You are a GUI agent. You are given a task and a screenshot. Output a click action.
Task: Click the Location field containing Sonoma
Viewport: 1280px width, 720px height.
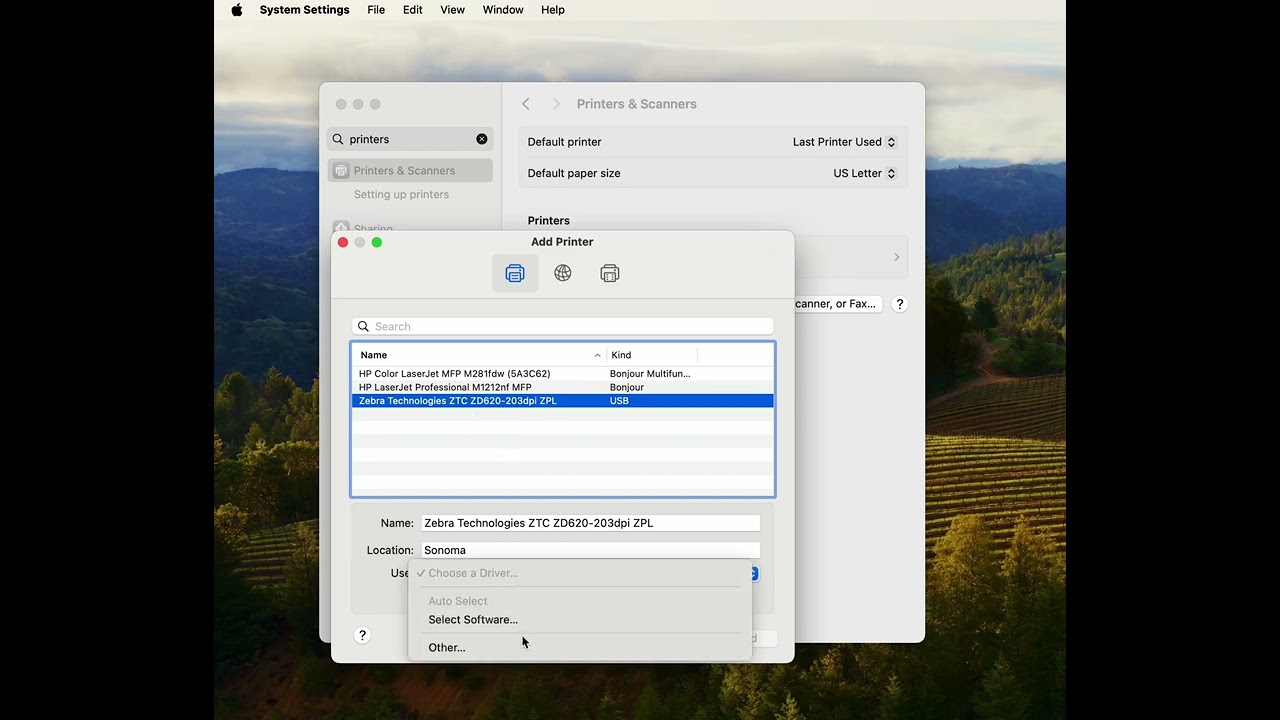pyautogui.click(x=590, y=550)
